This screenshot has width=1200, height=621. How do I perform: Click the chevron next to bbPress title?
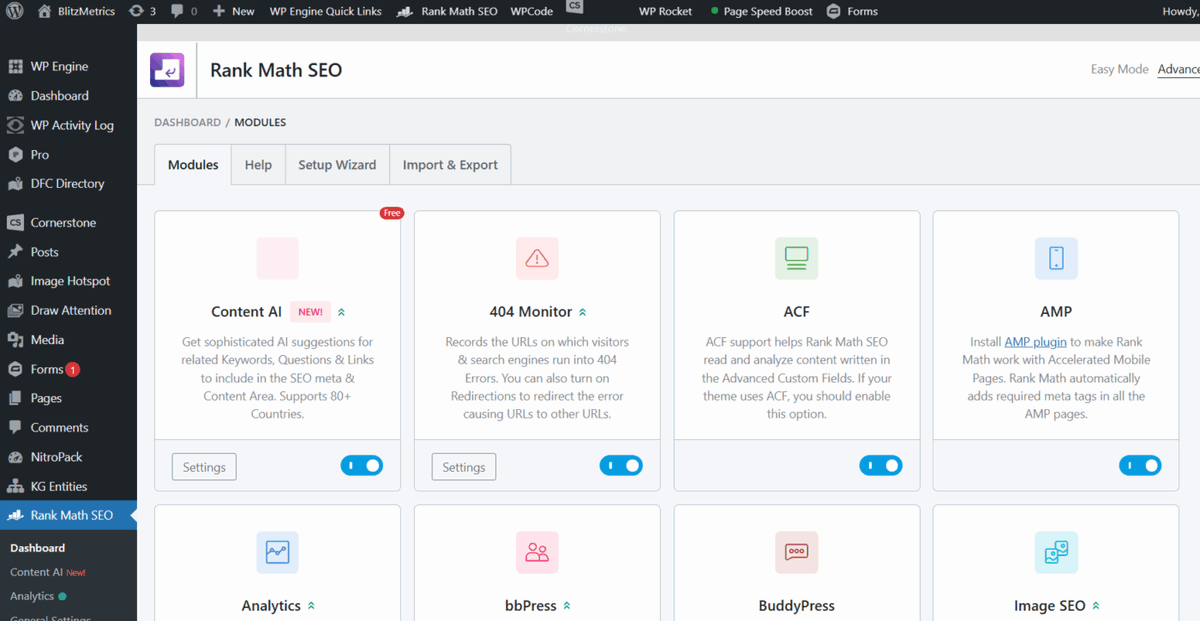[567, 606]
